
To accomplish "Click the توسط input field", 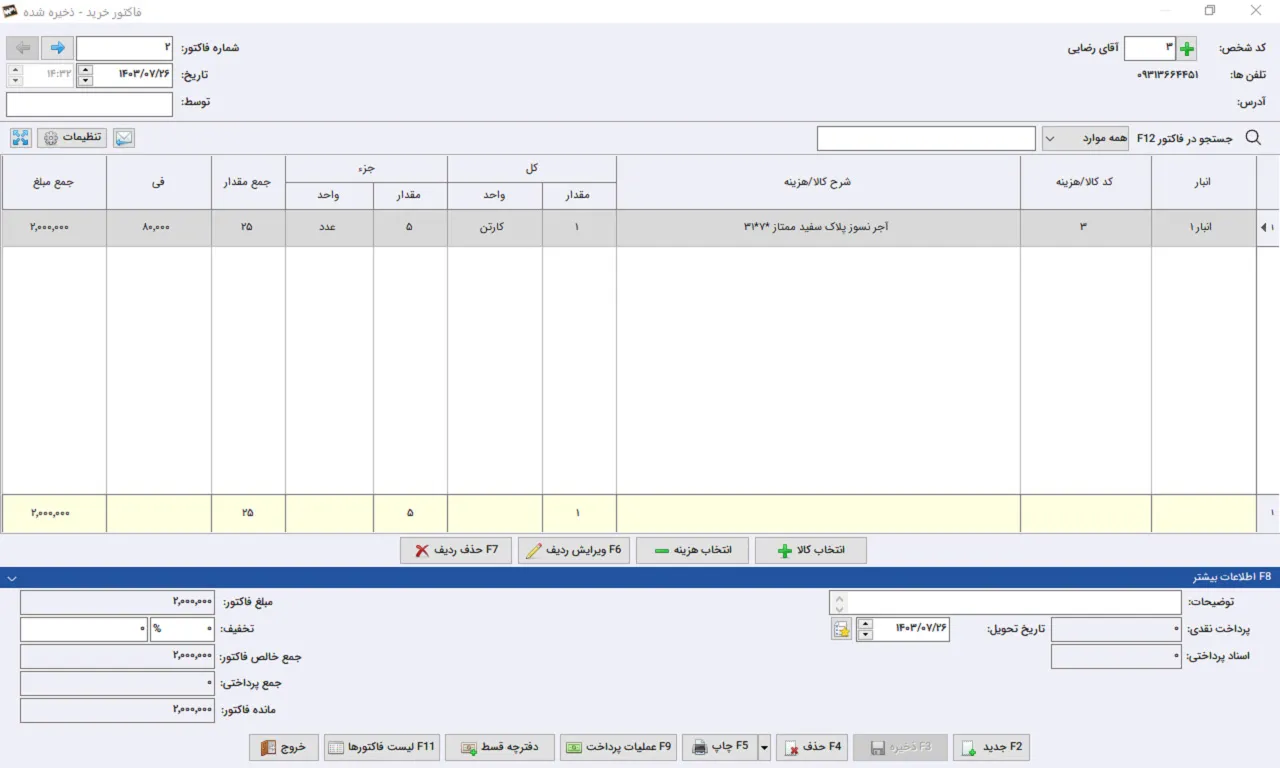I will click(89, 103).
